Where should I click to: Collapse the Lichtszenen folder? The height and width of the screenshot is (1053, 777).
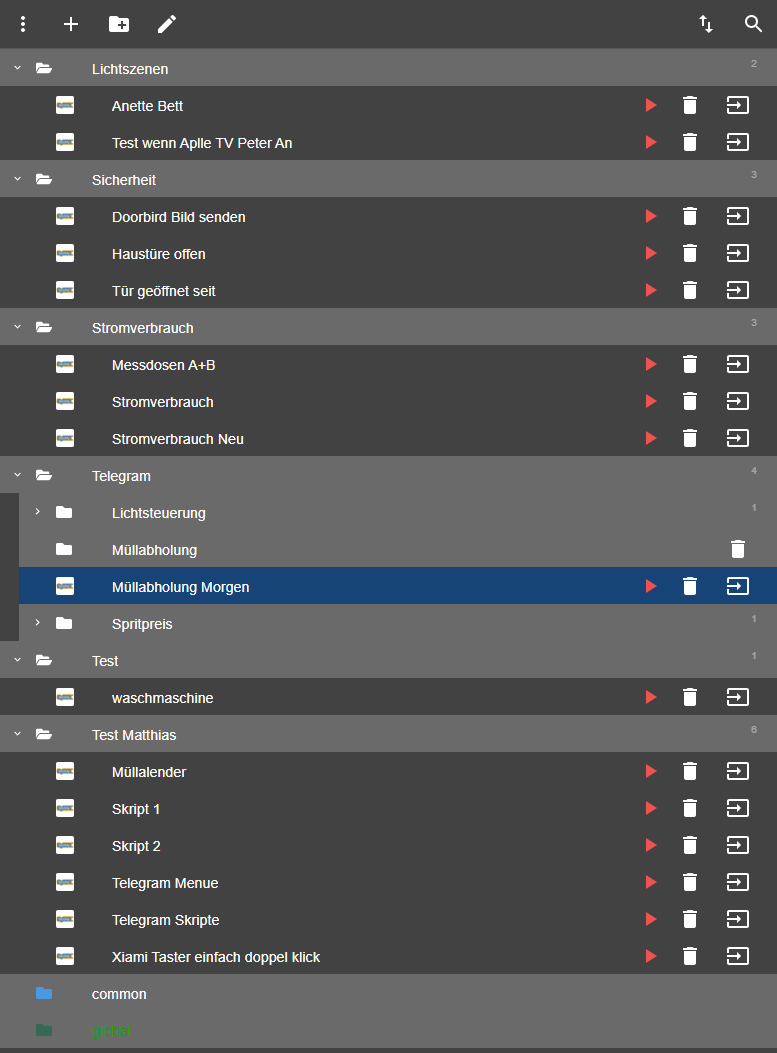tap(17, 69)
